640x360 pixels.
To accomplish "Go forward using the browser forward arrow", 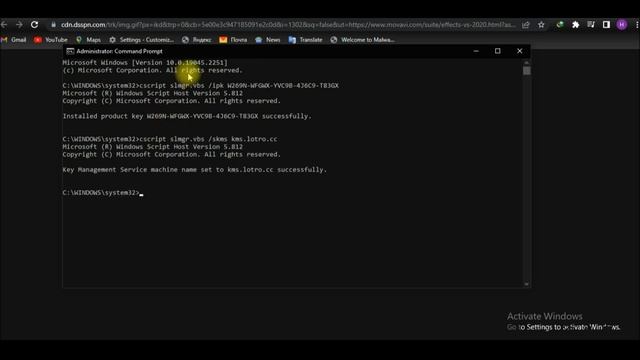I will pos(19,25).
